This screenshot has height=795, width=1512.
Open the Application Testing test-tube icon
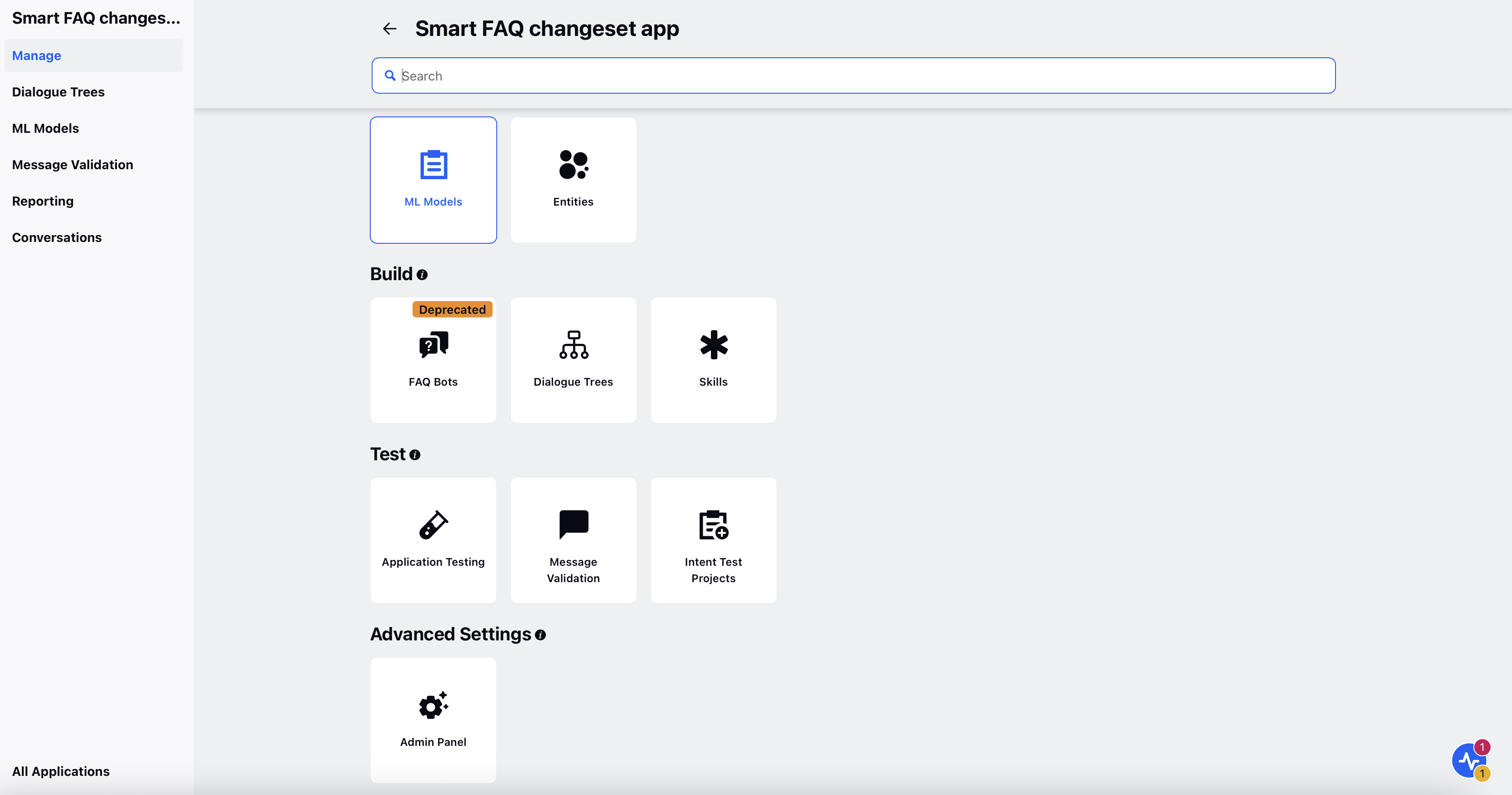pos(434,525)
